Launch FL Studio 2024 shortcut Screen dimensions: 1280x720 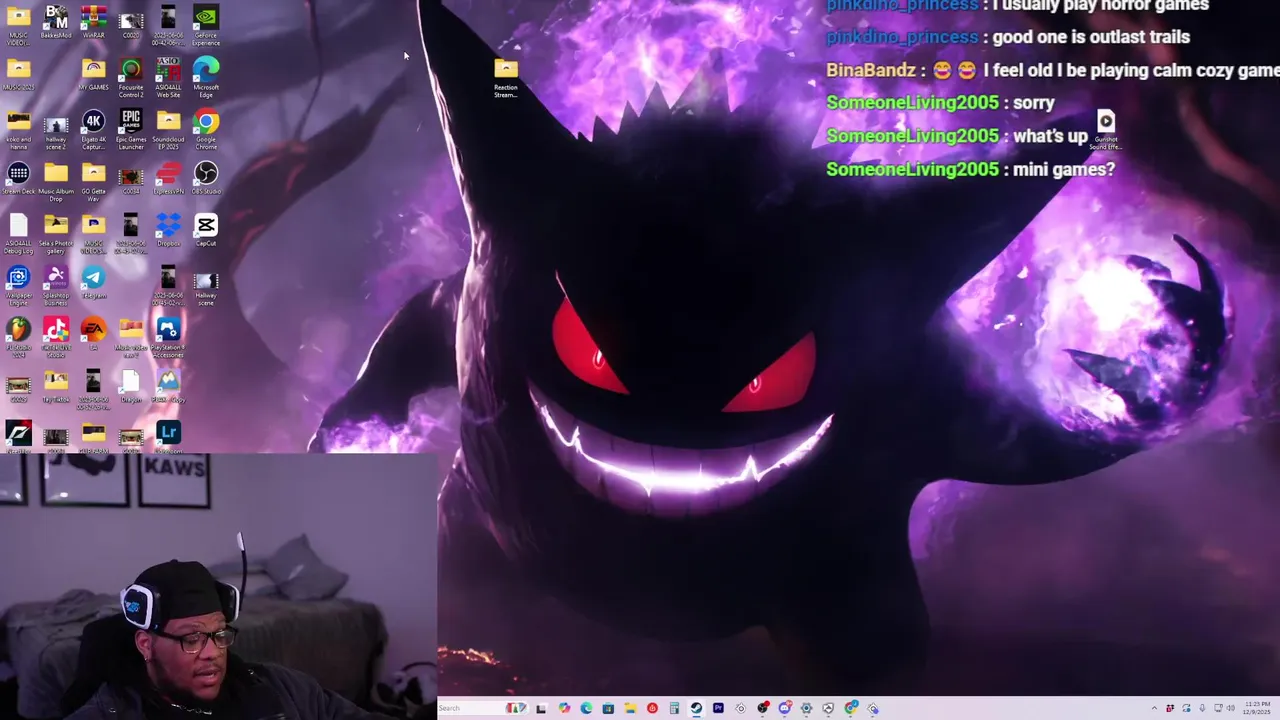(x=18, y=338)
